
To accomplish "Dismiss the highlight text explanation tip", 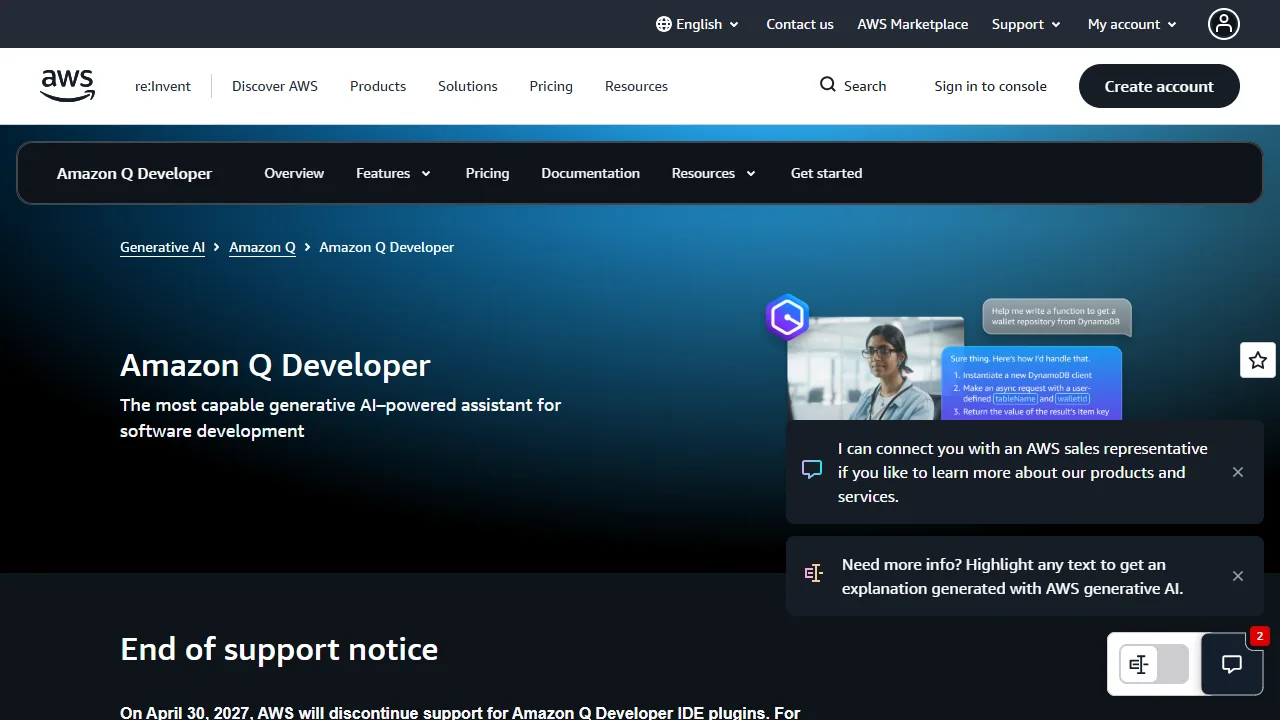I will tap(1238, 576).
